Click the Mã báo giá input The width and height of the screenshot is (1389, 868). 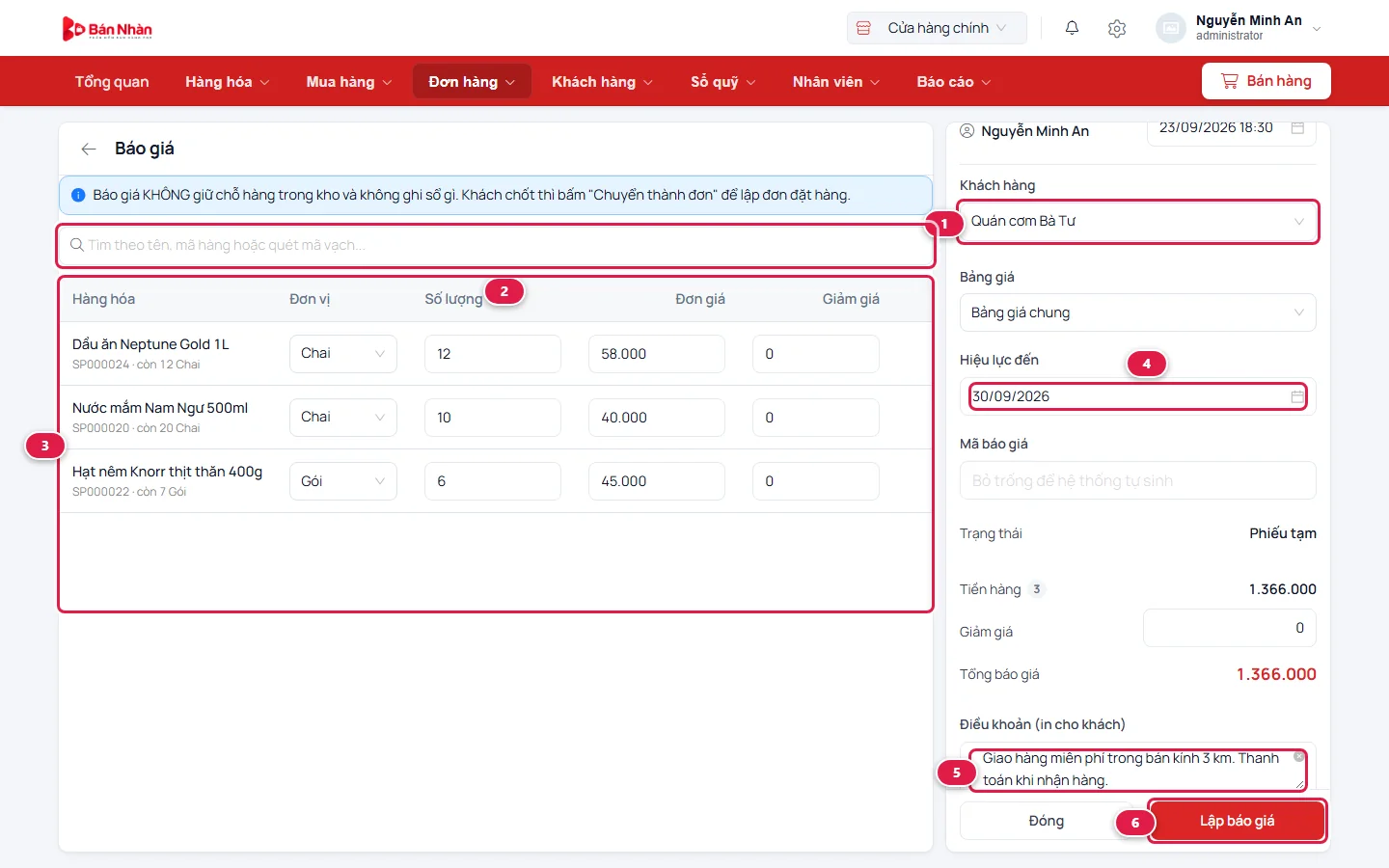[x=1138, y=480]
